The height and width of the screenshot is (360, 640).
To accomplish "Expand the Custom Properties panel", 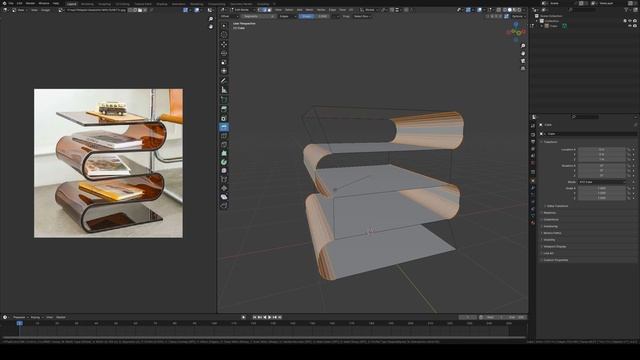I will click(x=556, y=260).
